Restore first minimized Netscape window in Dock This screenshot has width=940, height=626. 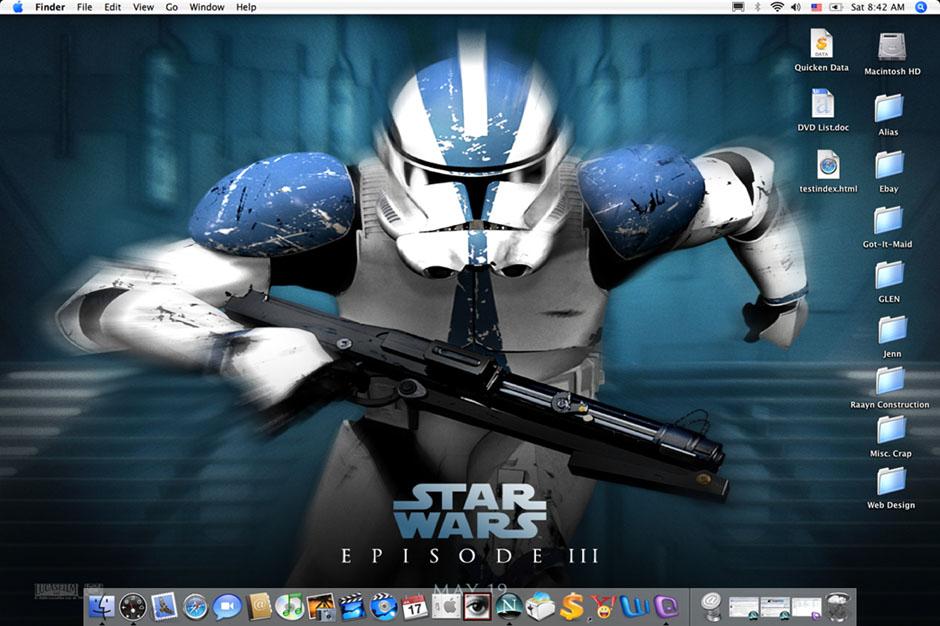pos(743,607)
